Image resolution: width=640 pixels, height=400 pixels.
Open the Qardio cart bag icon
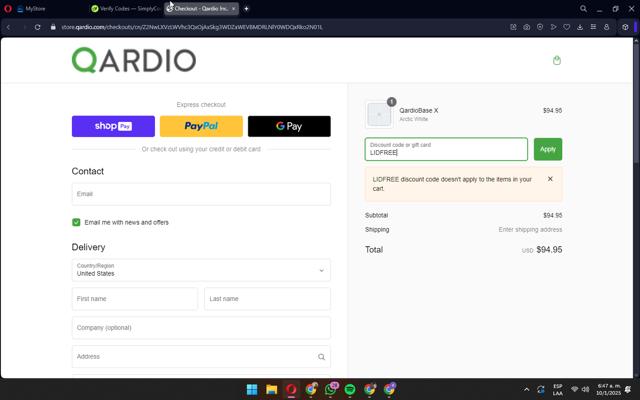pyautogui.click(x=557, y=61)
